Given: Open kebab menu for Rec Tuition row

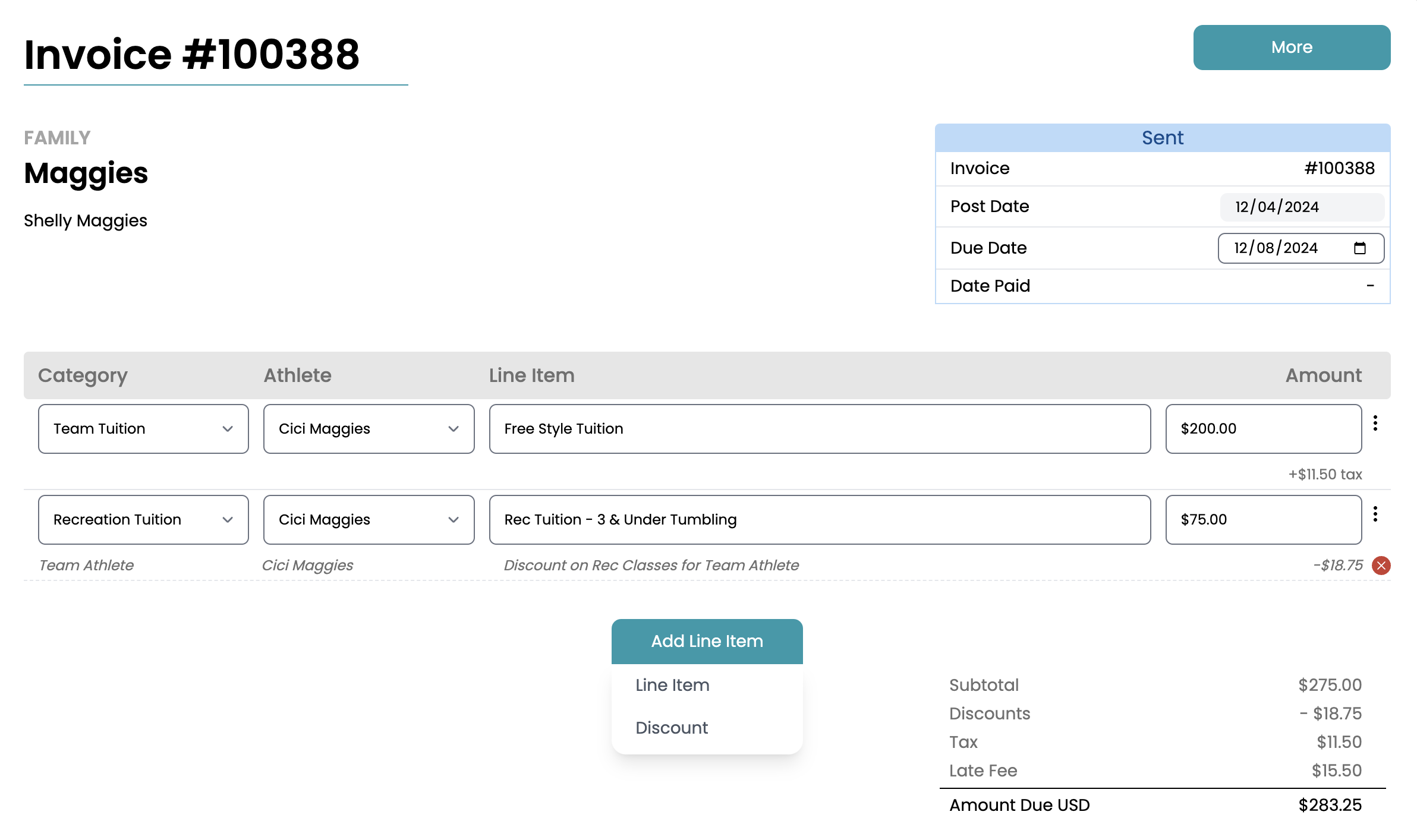Looking at the screenshot, I should click(x=1375, y=514).
